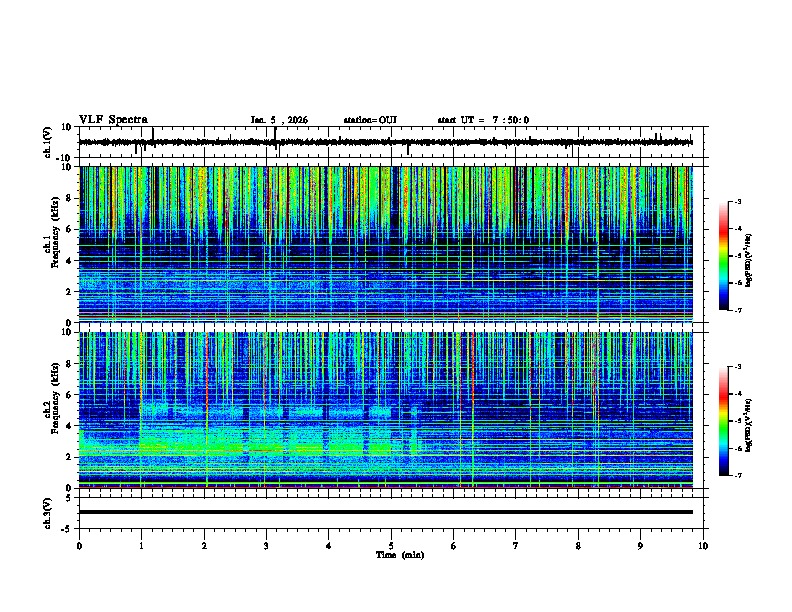Click the ch.2 spectrogram color scale bar
Viewport: 792px width, 612px height.
724,421
